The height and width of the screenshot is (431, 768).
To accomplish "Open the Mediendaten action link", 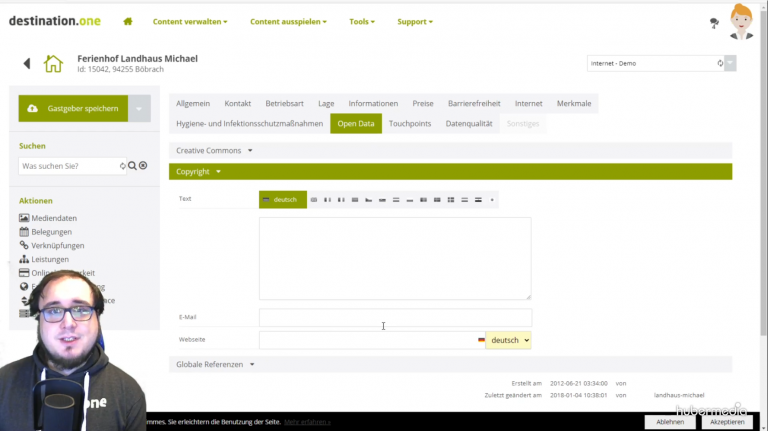I will 54,218.
